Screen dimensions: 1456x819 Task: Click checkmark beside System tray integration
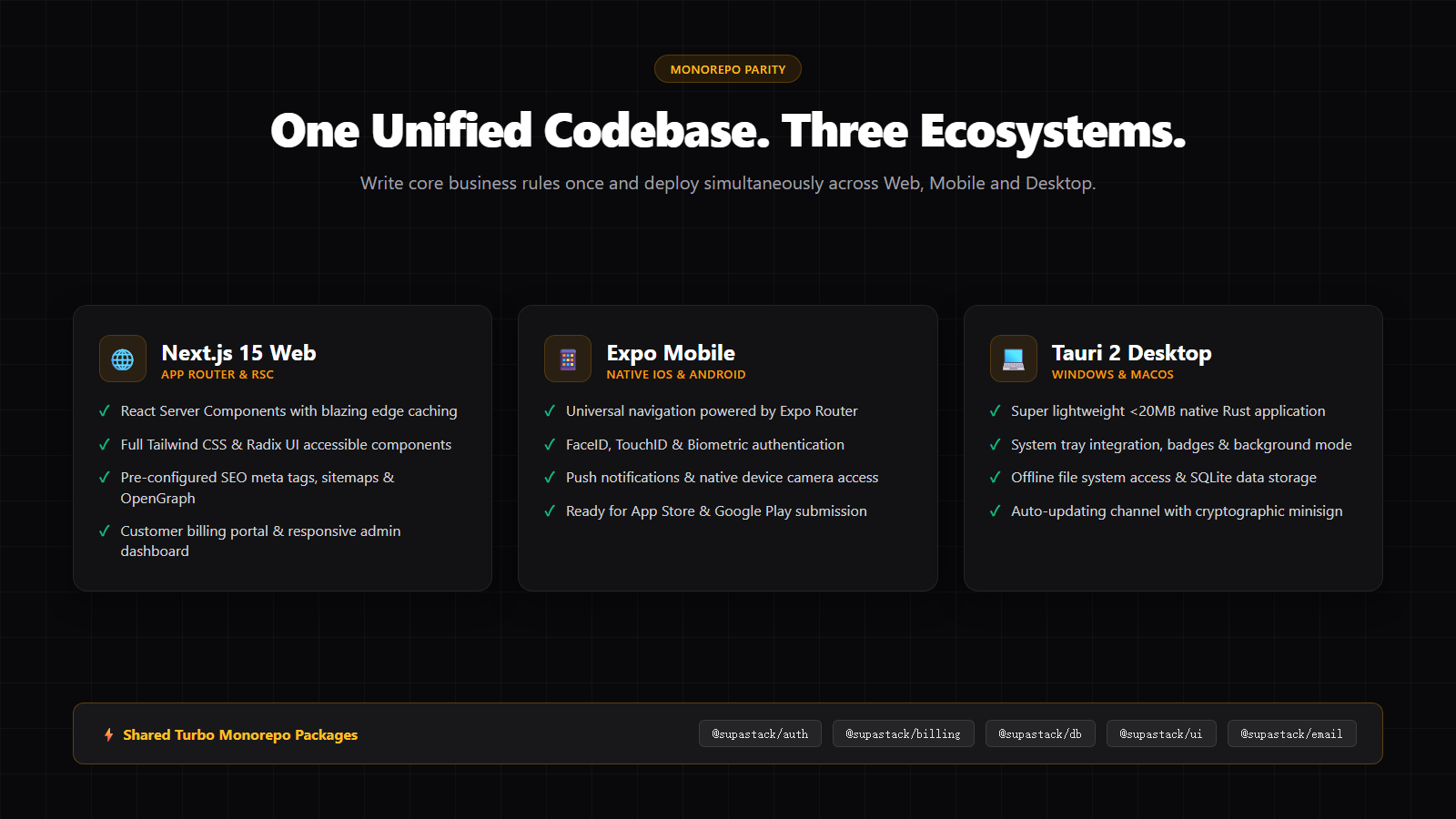tap(996, 445)
